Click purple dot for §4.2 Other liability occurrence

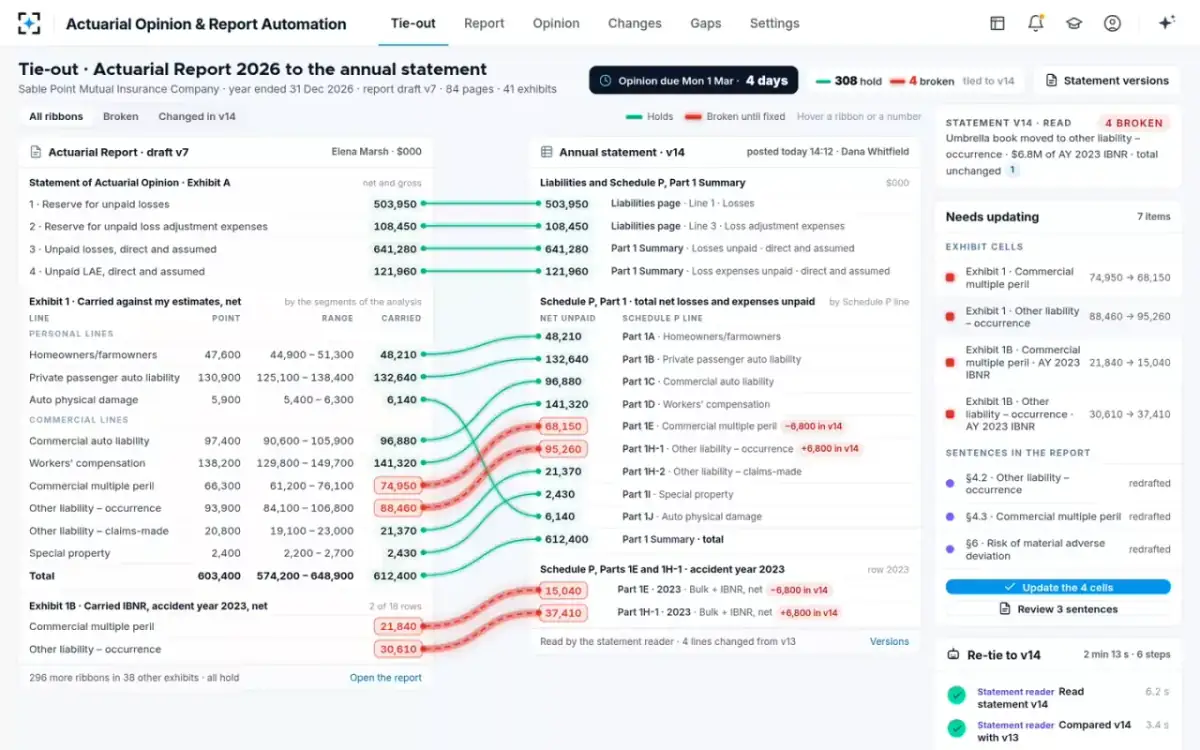(950, 483)
